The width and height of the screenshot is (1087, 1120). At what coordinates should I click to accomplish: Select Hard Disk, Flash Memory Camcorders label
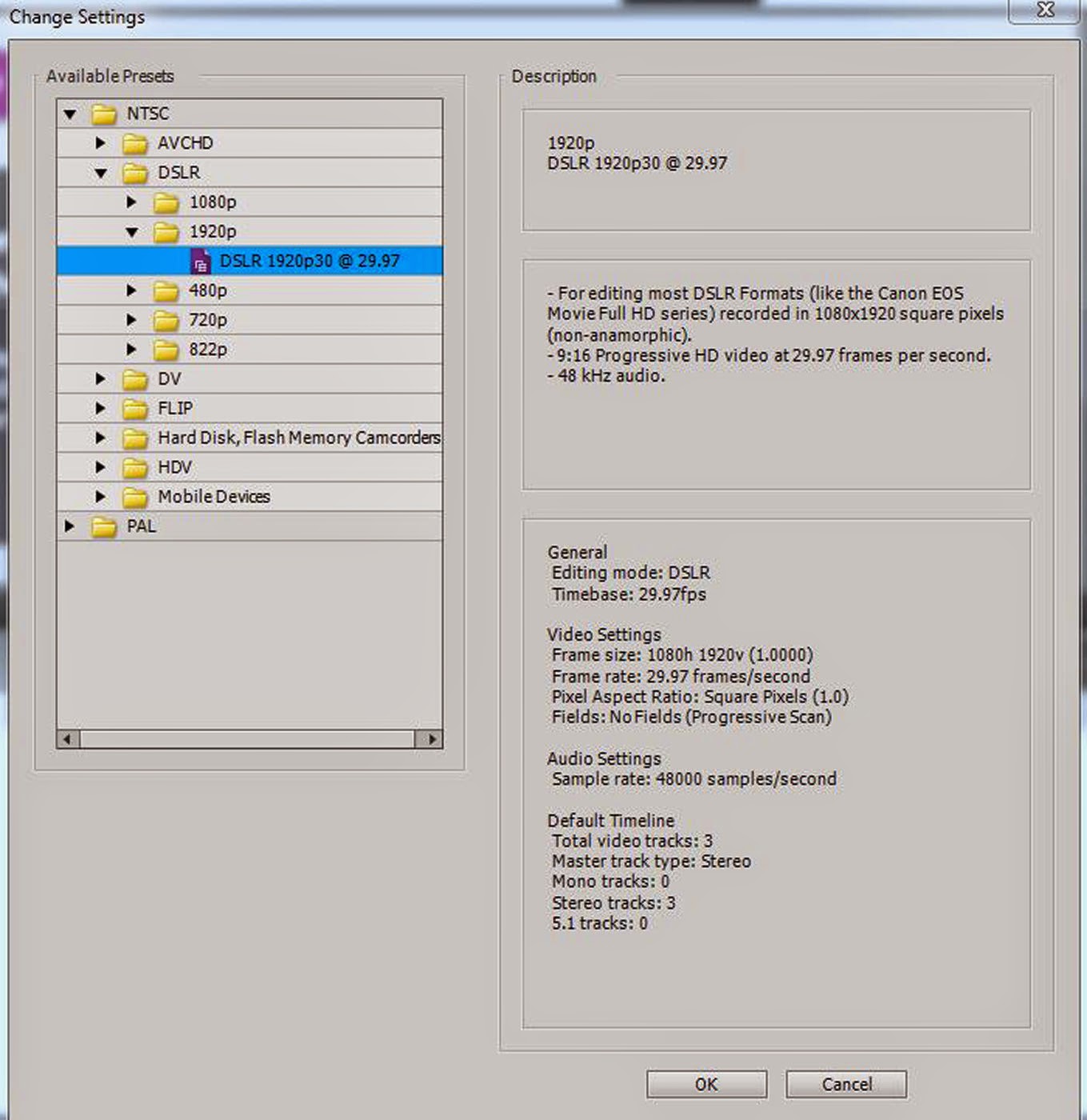click(299, 438)
